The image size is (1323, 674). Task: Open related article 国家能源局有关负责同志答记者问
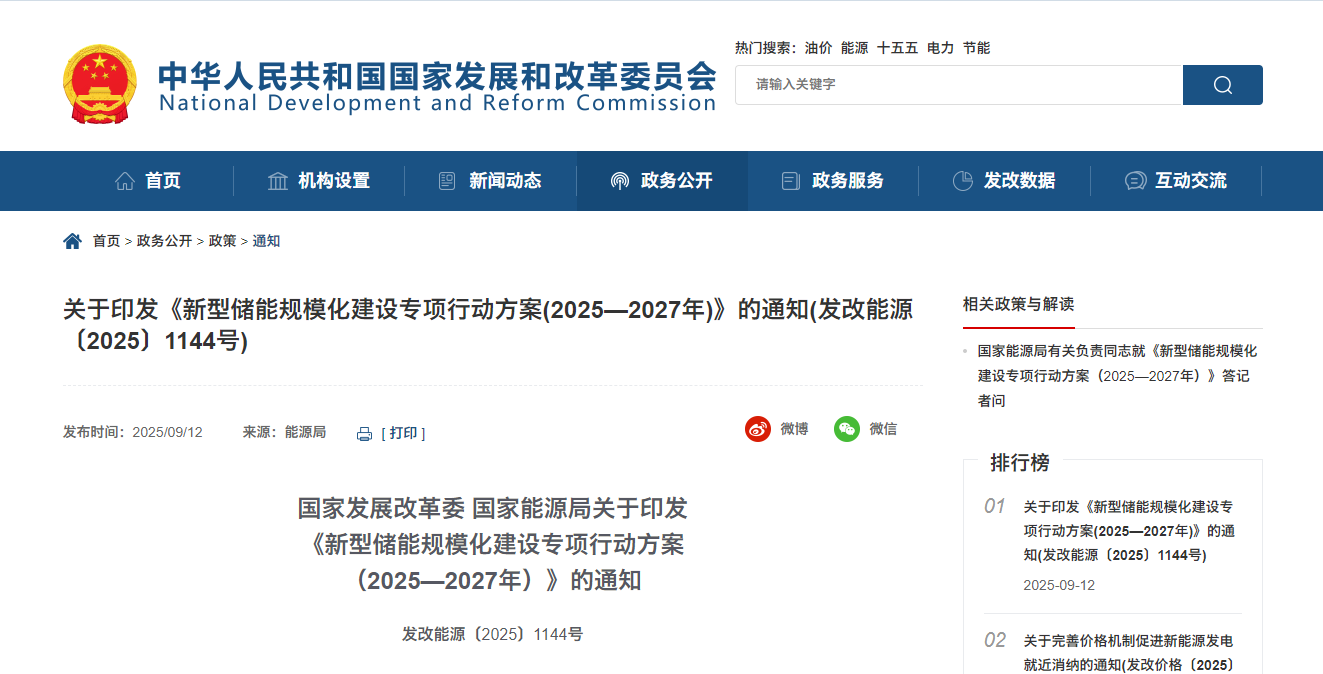1117,376
